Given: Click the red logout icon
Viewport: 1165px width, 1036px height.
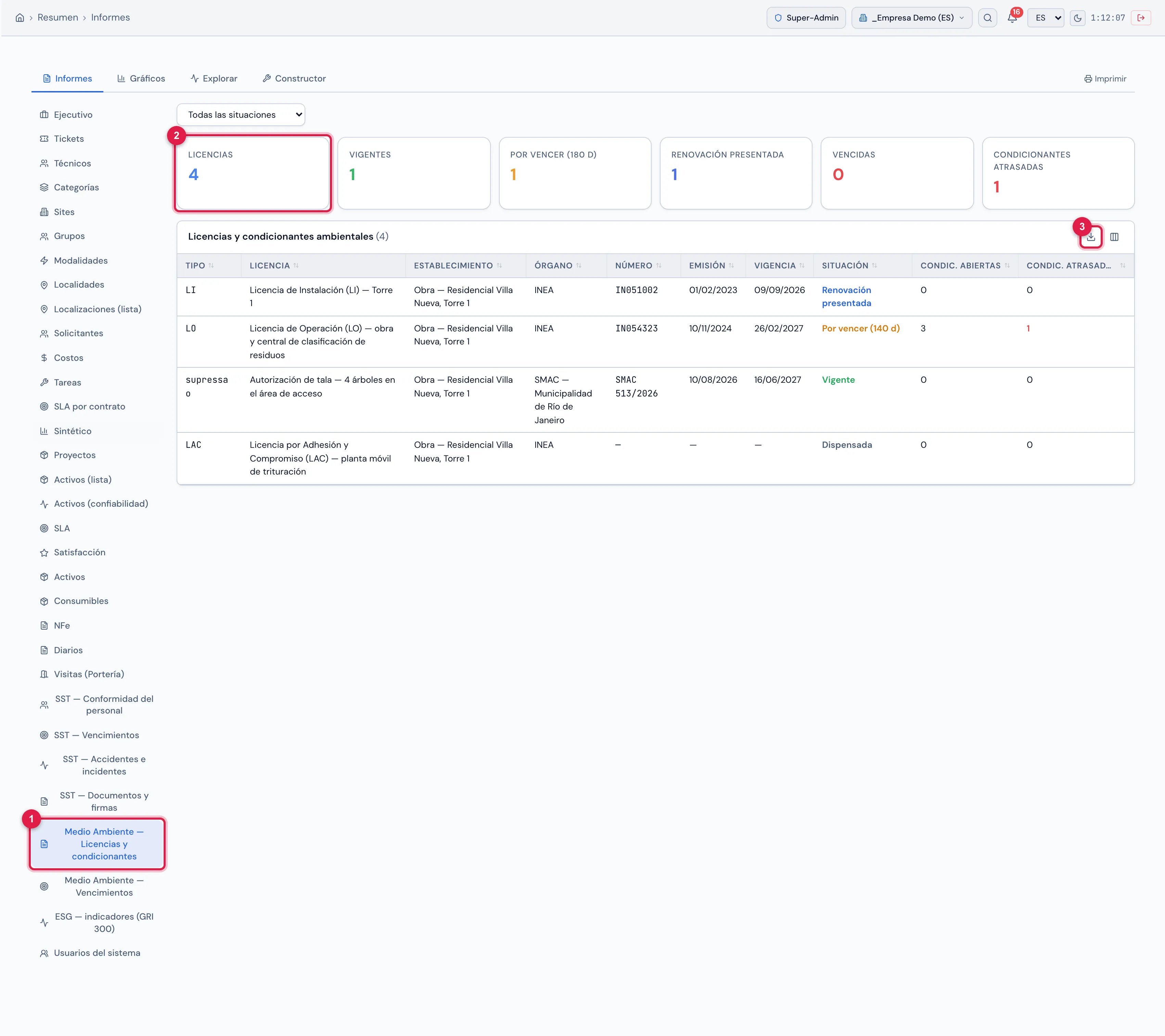Looking at the screenshot, I should point(1141,18).
